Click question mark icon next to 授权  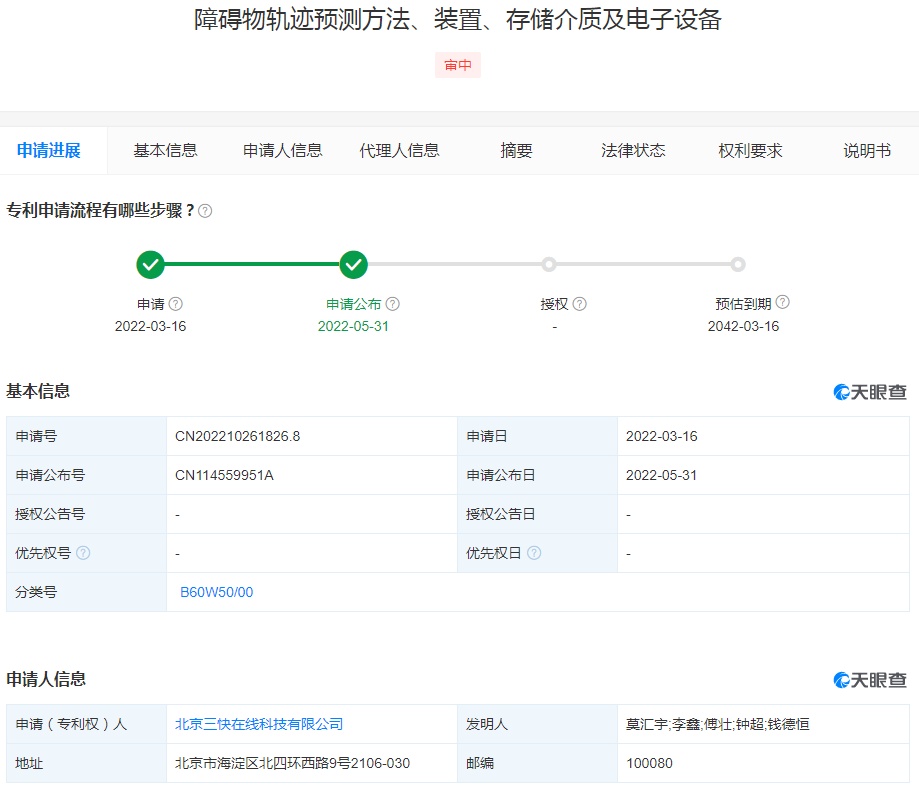click(579, 304)
